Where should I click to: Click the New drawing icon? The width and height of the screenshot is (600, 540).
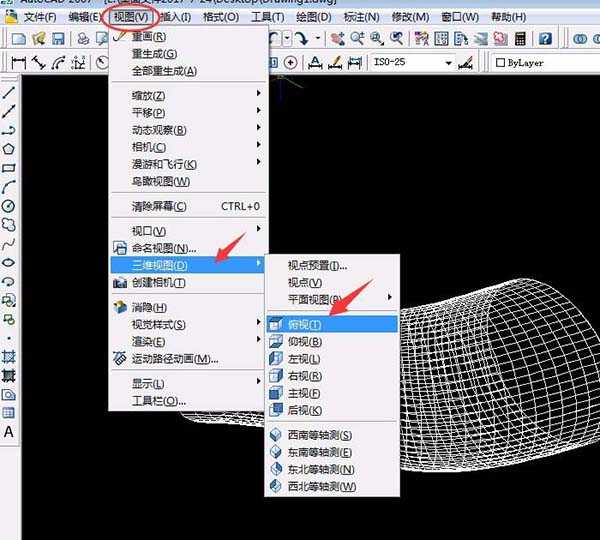19,39
